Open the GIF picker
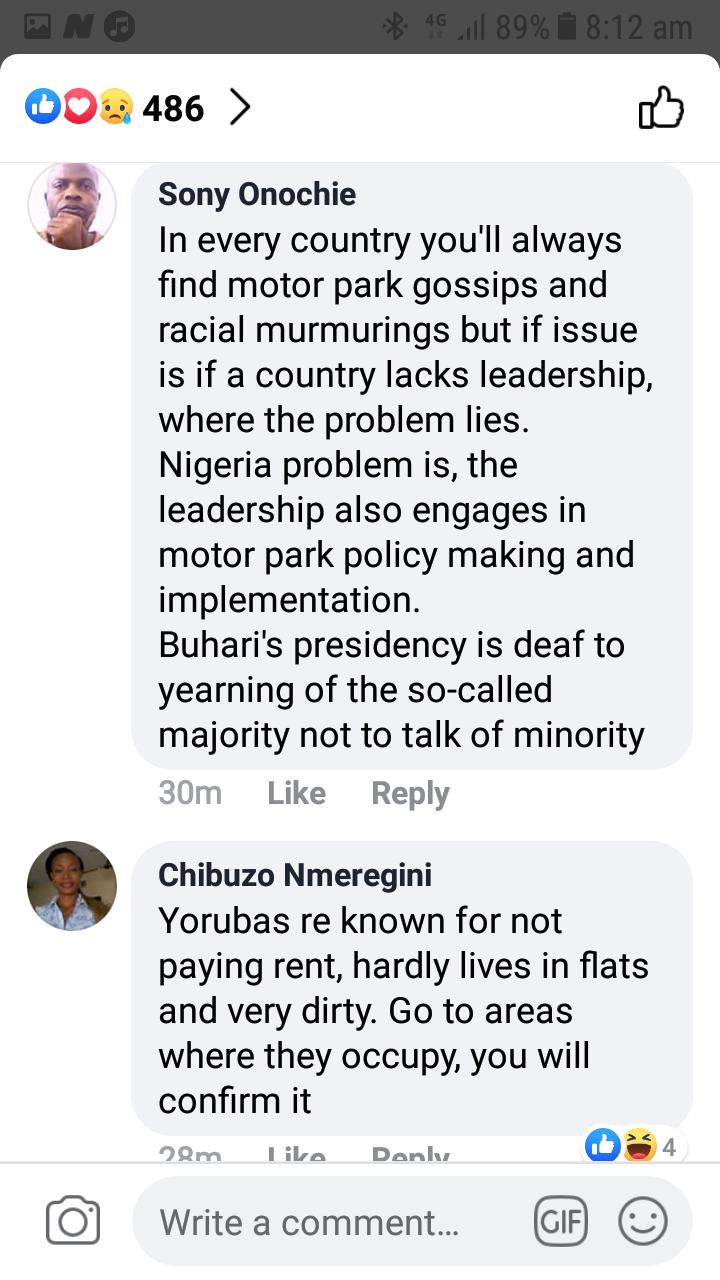Viewport: 720px width, 1280px height. click(561, 1221)
